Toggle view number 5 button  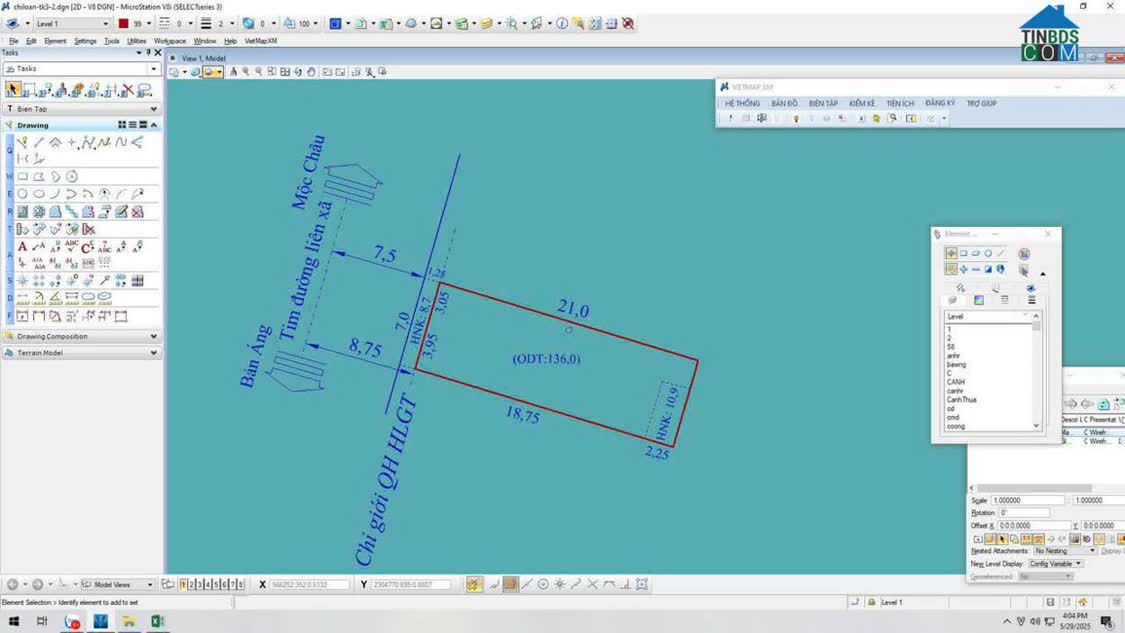click(x=216, y=585)
